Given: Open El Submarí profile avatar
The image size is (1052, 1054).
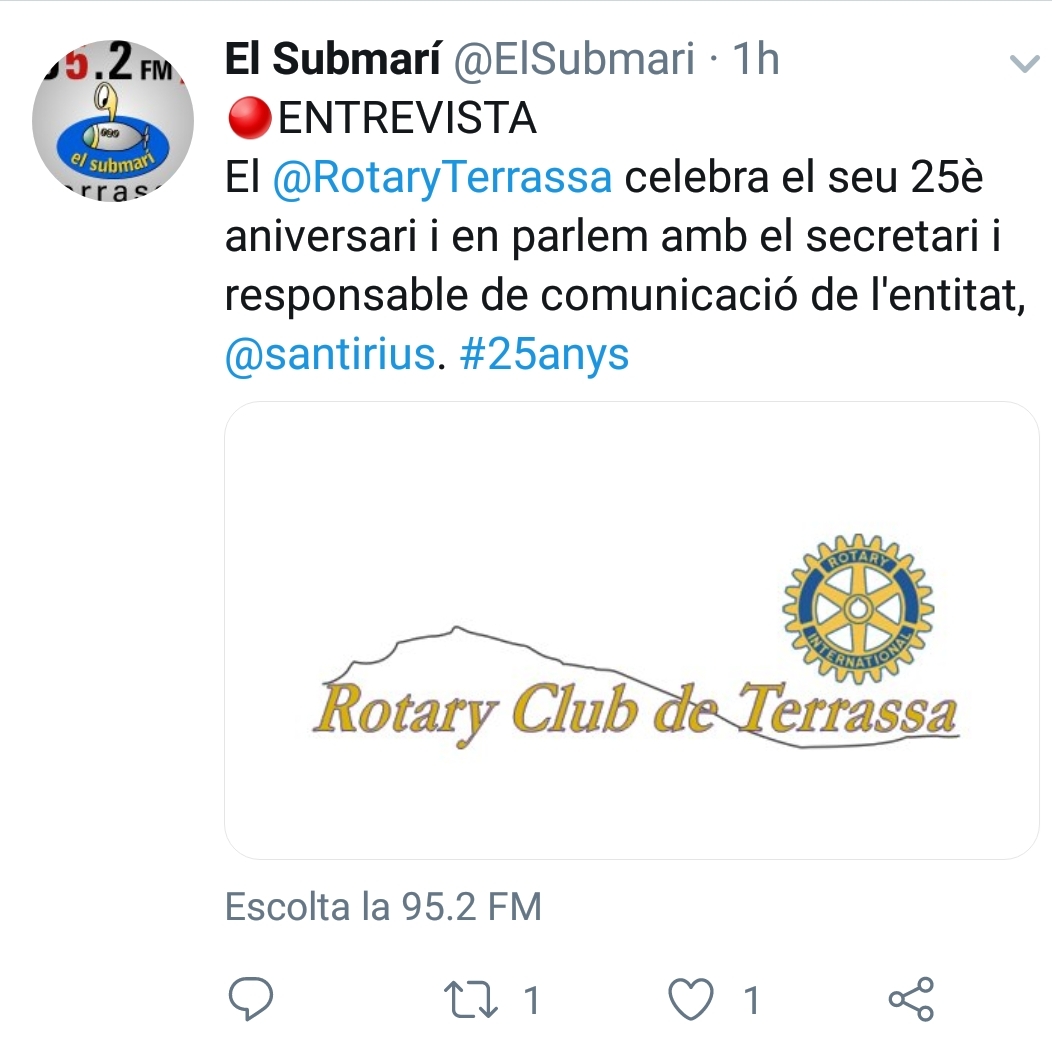Looking at the screenshot, I should point(113,120).
